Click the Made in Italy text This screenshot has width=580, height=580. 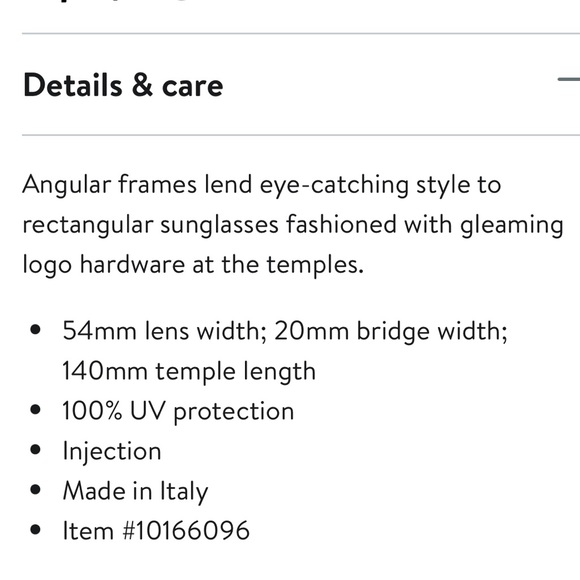(135, 491)
